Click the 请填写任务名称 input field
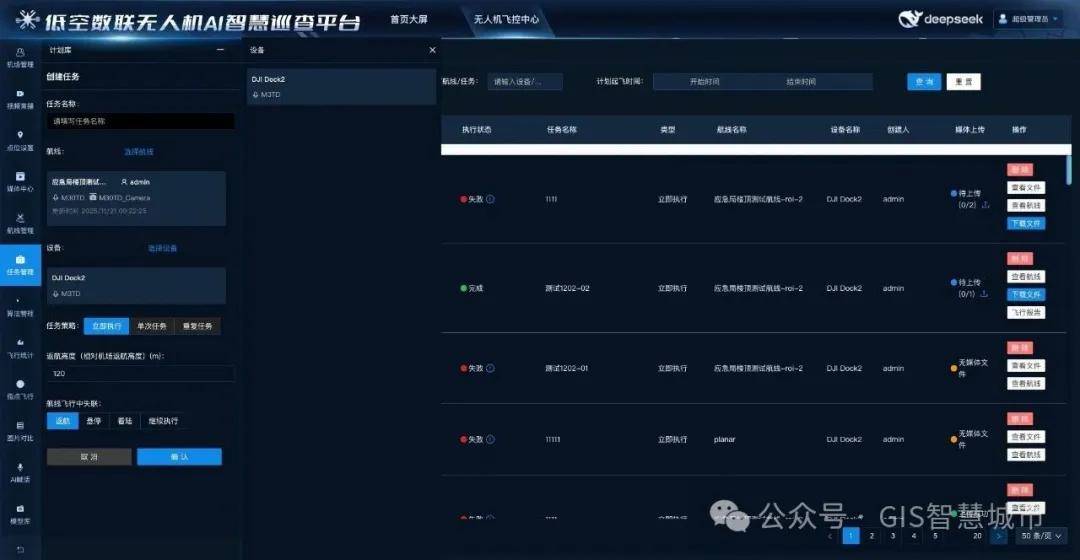Screen dimensions: 1080x560 (x=140, y=121)
